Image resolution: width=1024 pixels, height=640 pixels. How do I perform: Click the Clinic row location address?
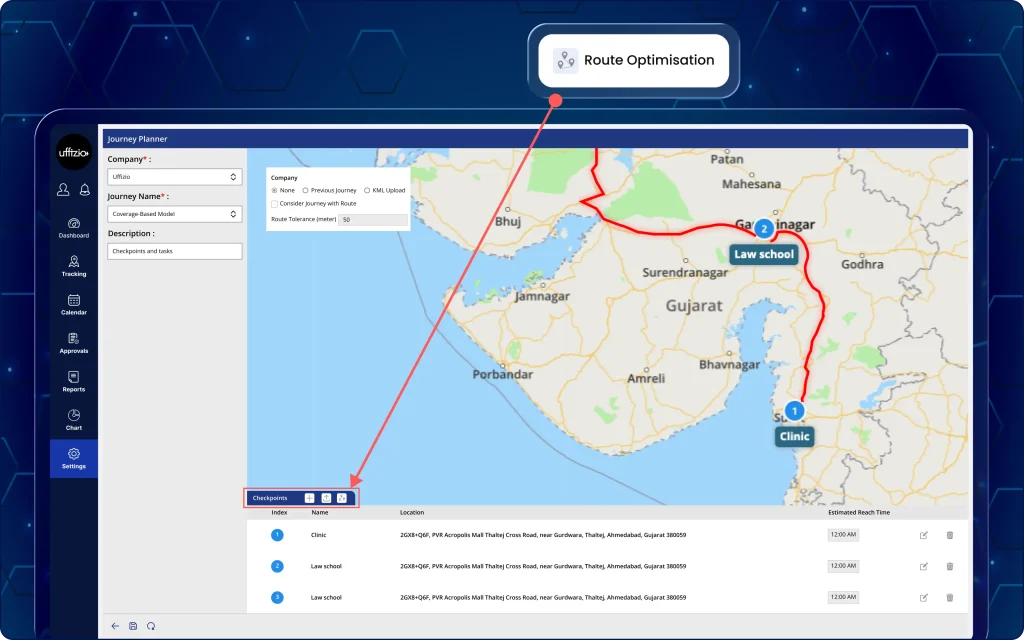[x=543, y=535]
